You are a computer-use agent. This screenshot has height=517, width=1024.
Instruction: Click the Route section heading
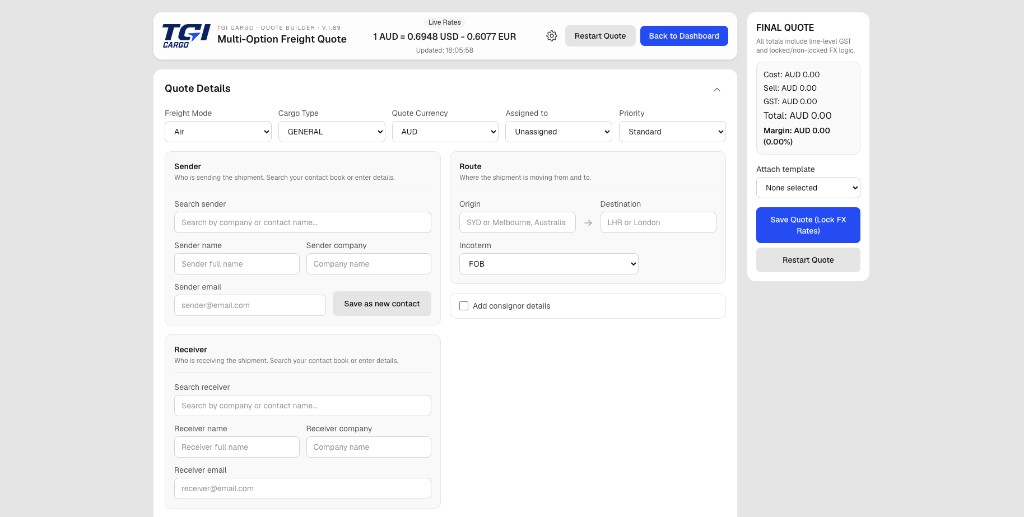click(x=470, y=166)
